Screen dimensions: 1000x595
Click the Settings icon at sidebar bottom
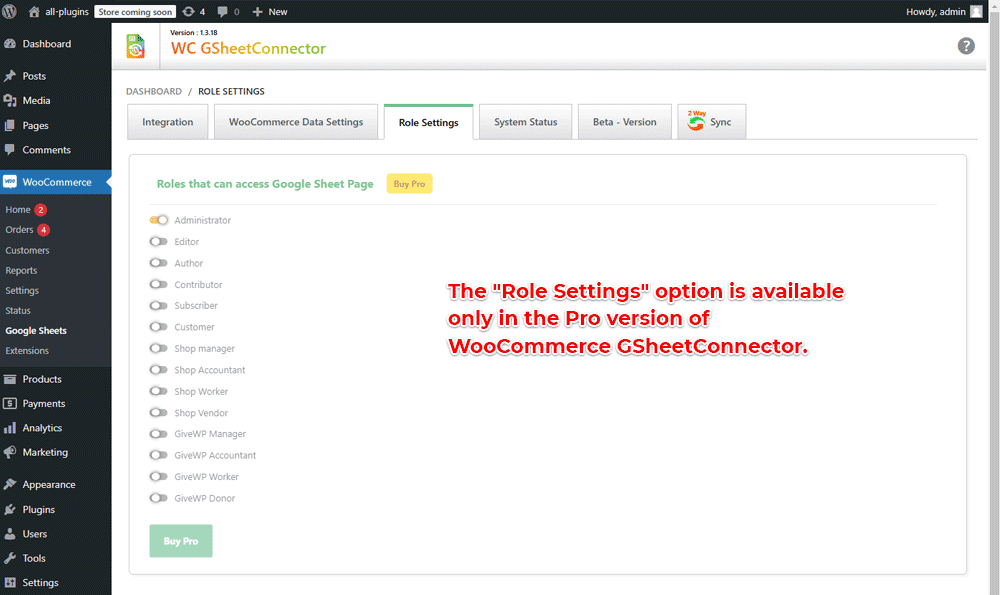coord(10,583)
